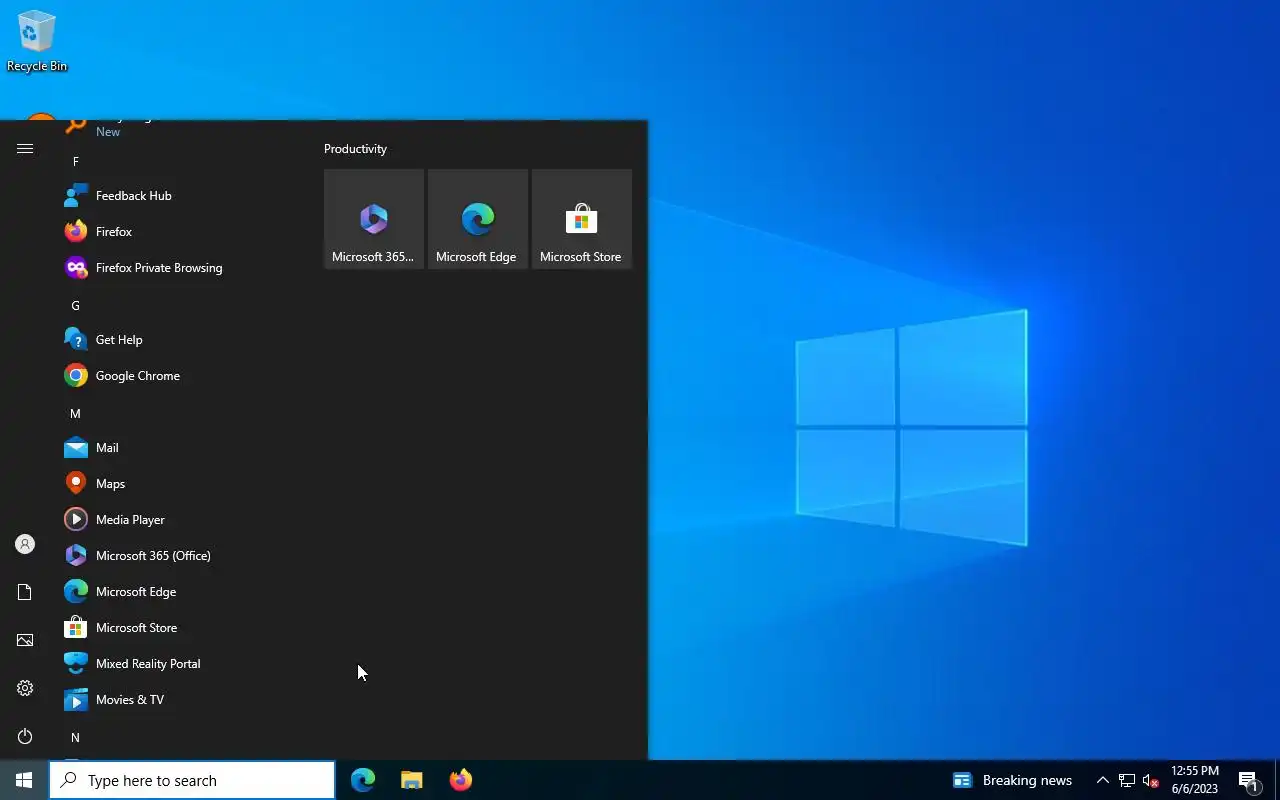Open Microsoft Store in the app list

click(x=180, y=628)
